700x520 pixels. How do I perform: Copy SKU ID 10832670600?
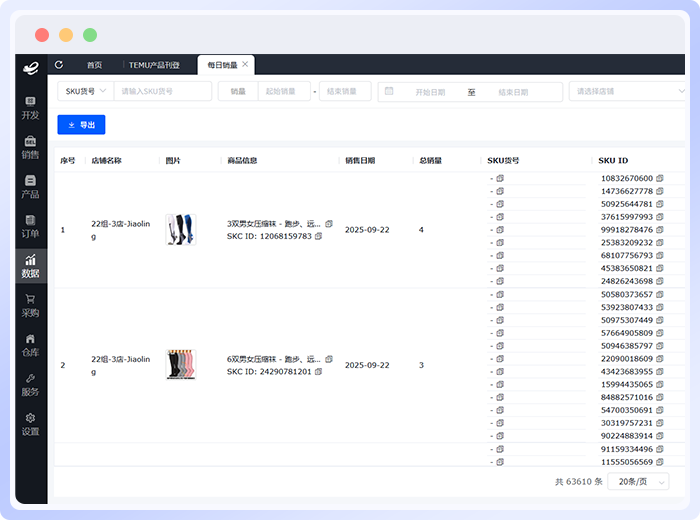(660, 179)
